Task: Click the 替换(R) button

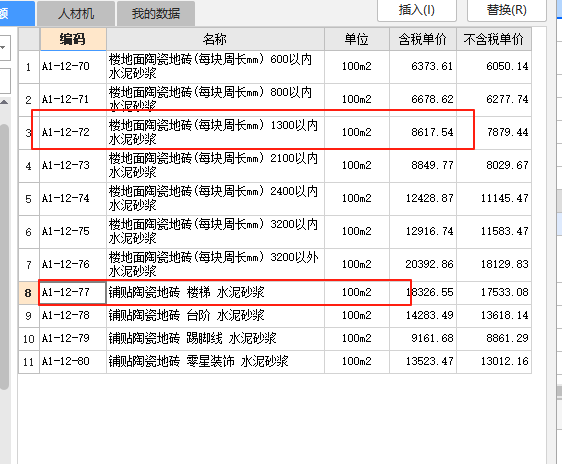Action: click(506, 10)
